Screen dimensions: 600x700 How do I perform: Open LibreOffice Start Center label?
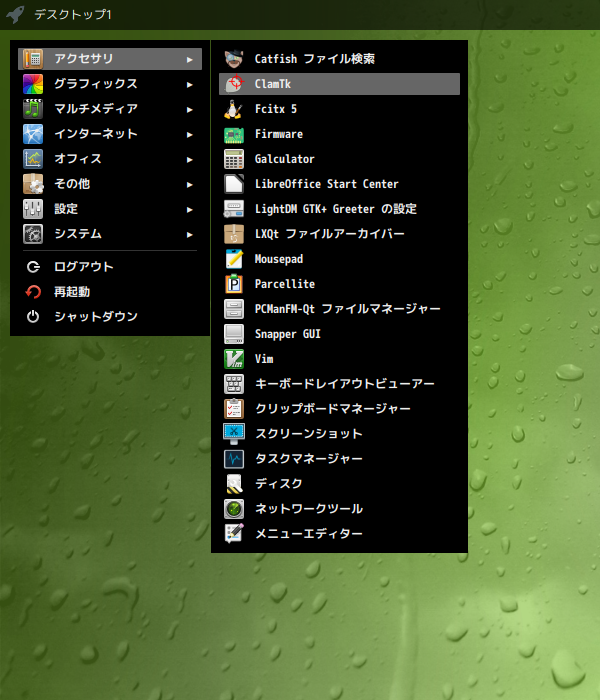tap(327, 184)
